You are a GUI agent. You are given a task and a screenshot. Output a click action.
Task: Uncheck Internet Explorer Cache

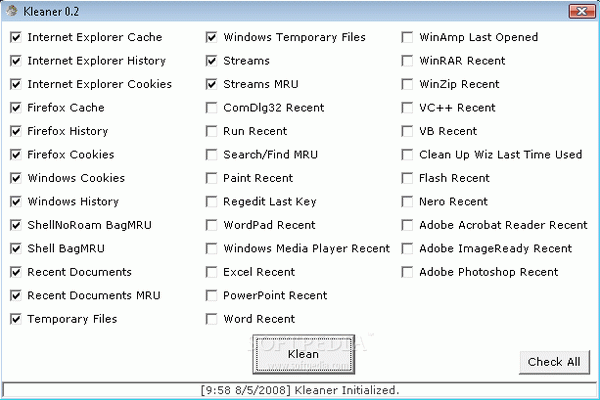pos(16,38)
